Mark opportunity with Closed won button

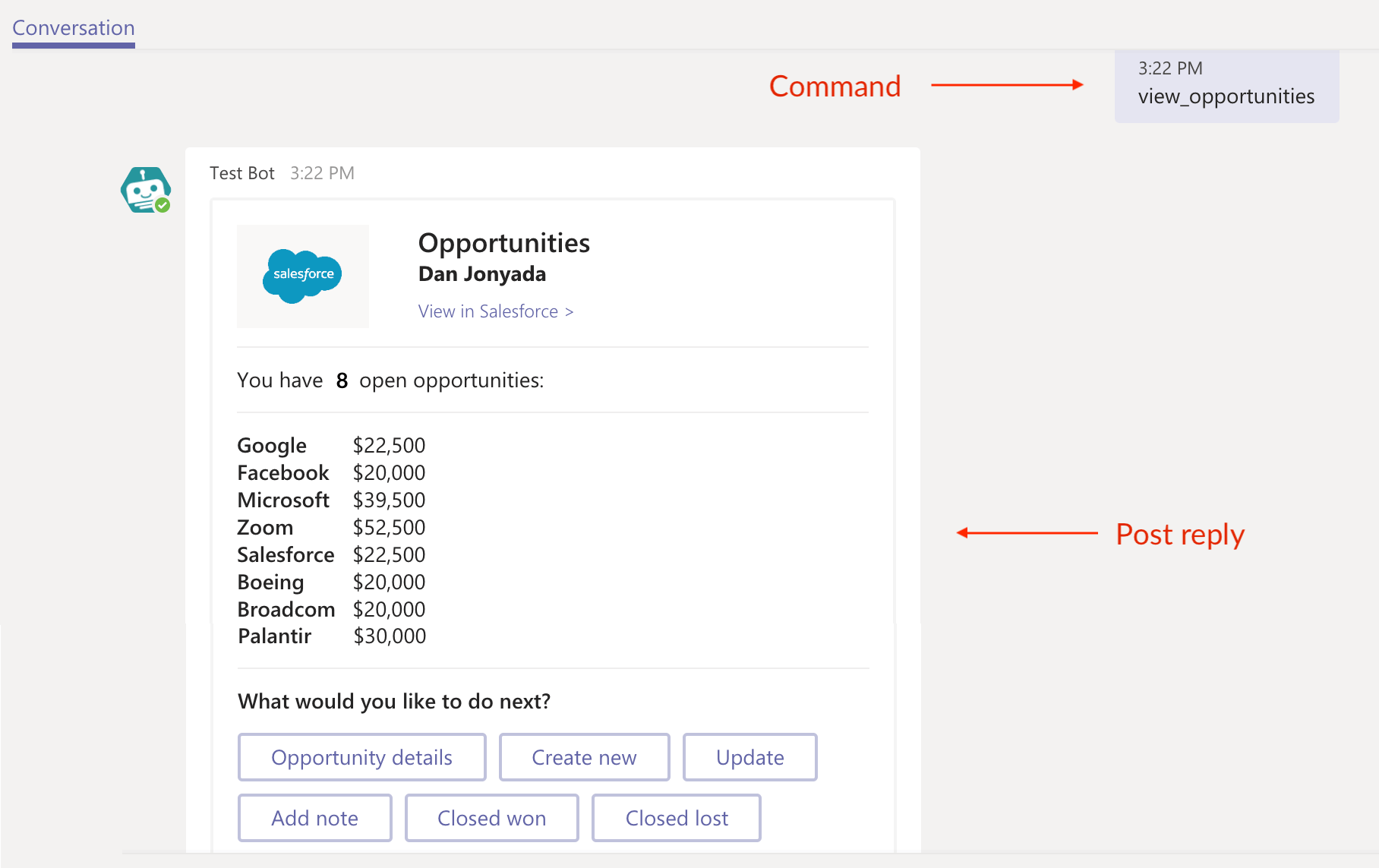(491, 818)
